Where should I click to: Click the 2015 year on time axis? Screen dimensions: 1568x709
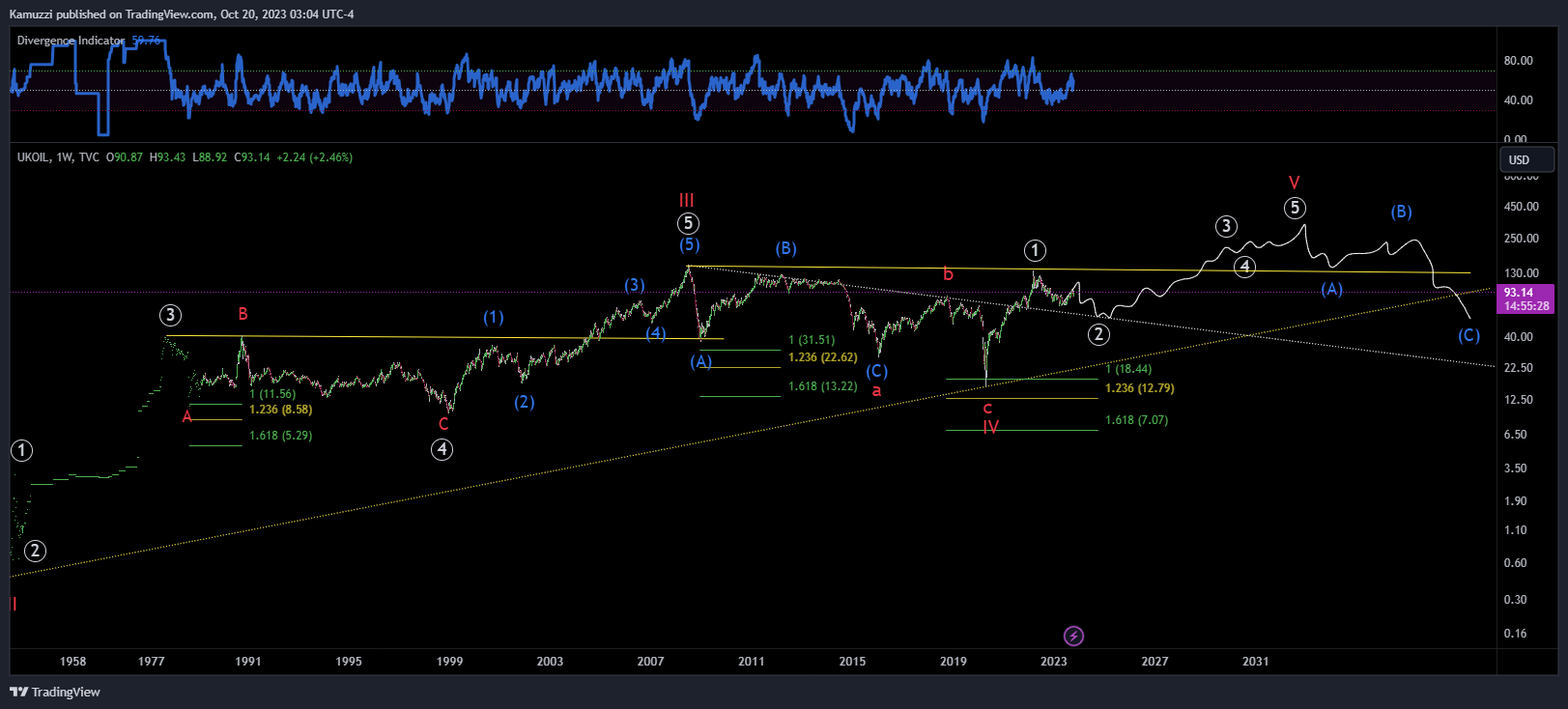(852, 662)
